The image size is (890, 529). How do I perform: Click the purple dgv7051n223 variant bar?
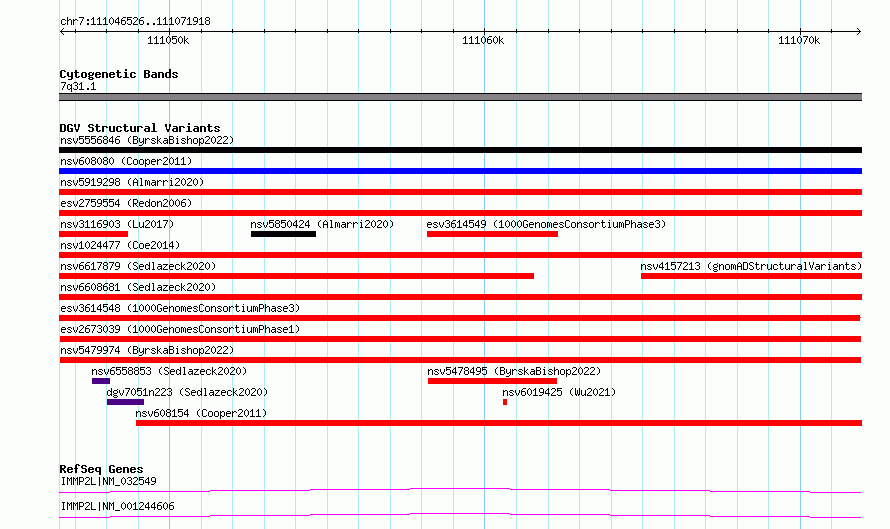pyautogui.click(x=125, y=402)
